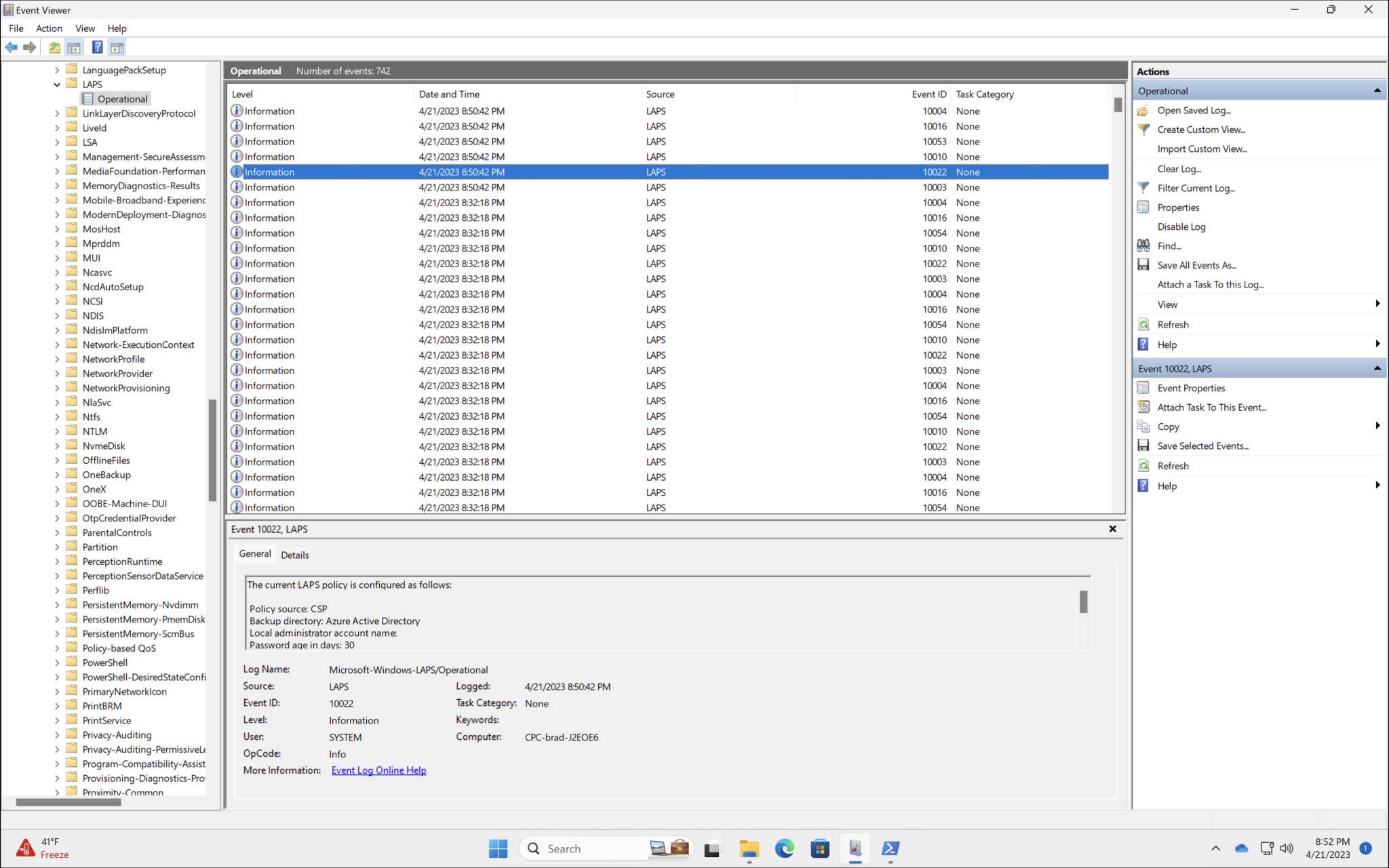Open the notification clock showing 8:52 PM
This screenshot has height=868, width=1389.
1328,848
